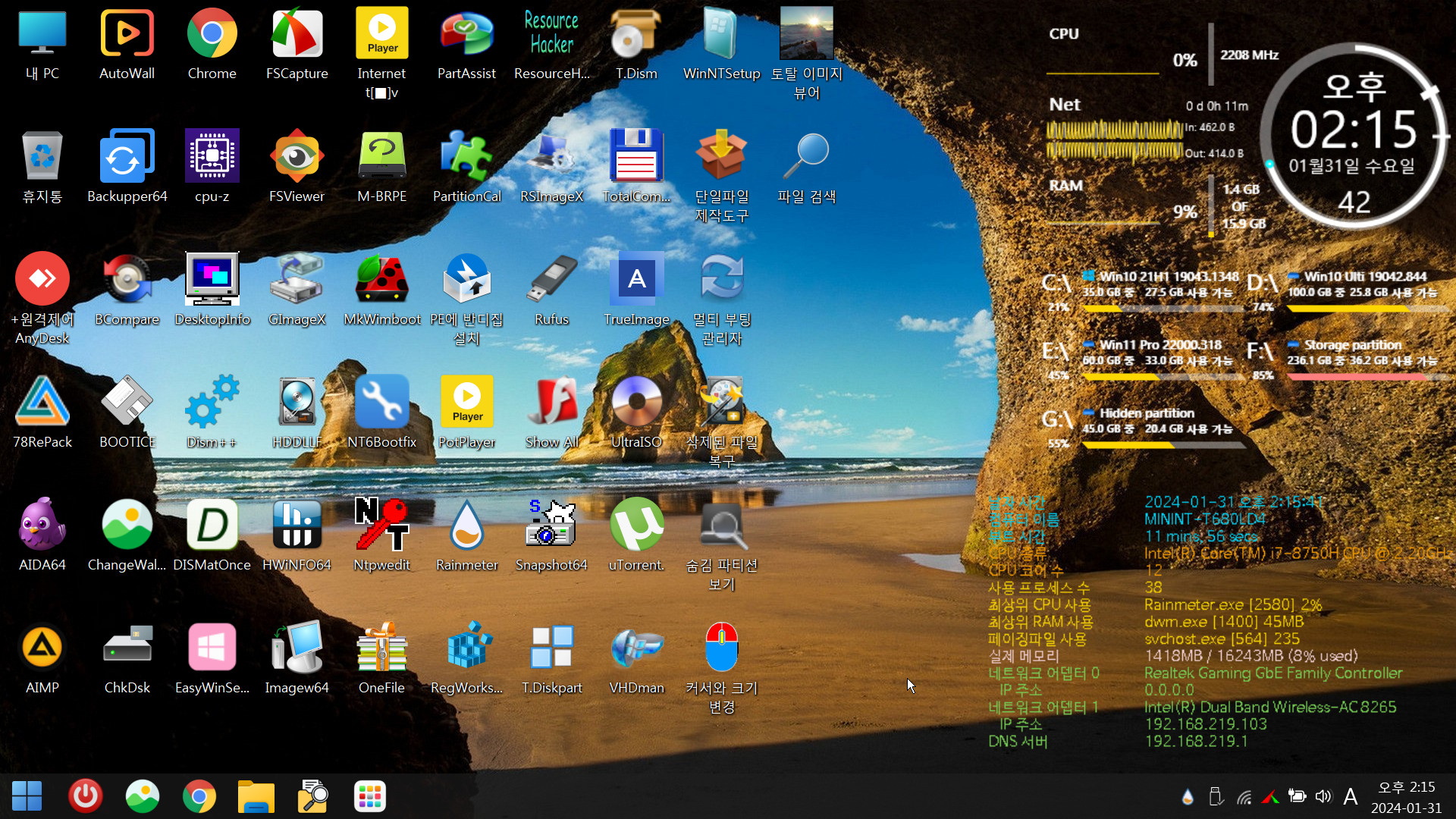Click the D:\ drive usage bar
The image size is (1456, 819).
coord(1367,309)
